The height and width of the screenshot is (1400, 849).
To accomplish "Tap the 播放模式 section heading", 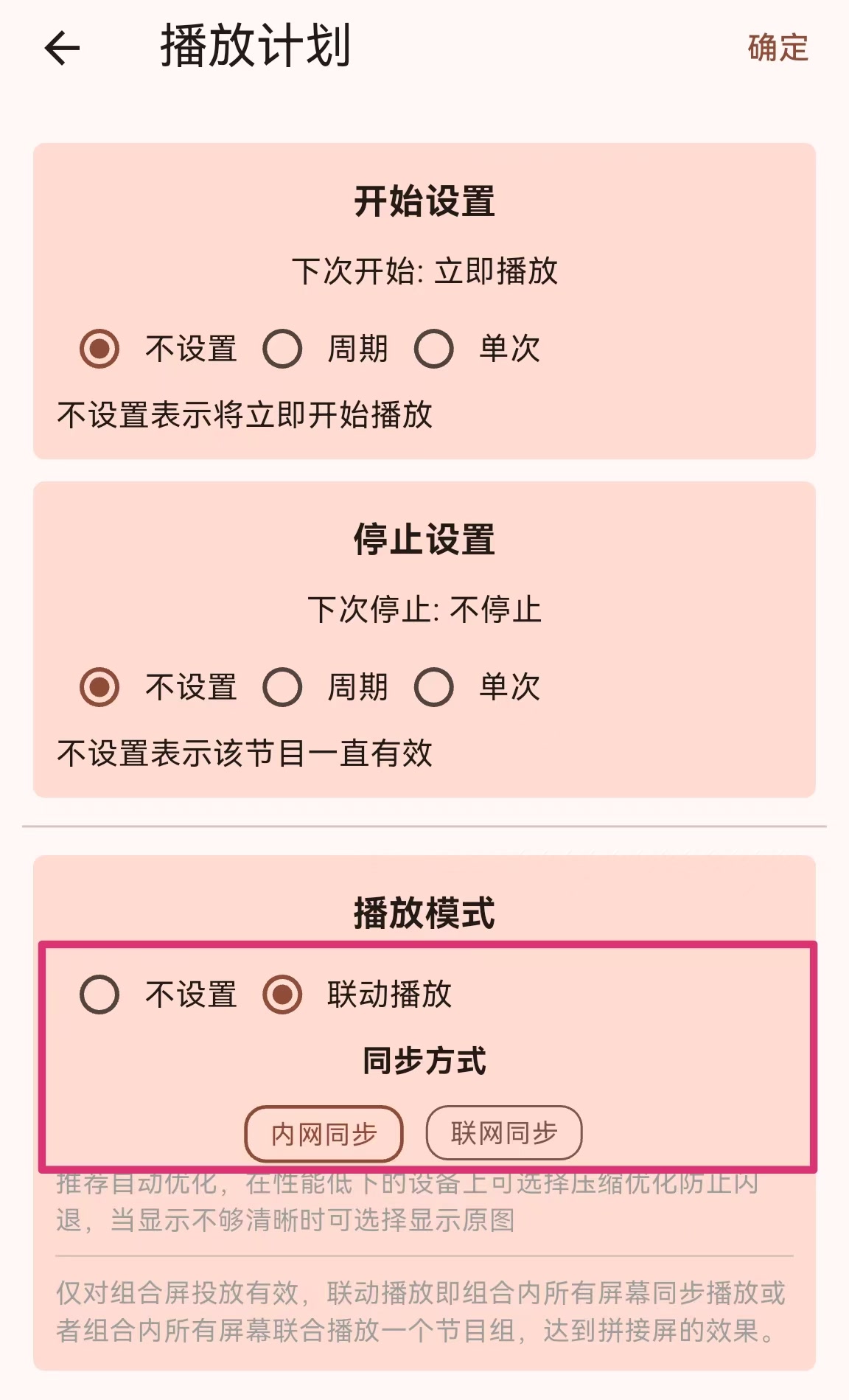I will click(424, 913).
